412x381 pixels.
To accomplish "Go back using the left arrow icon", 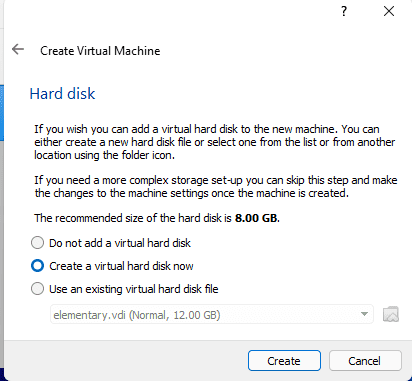I will [18, 49].
